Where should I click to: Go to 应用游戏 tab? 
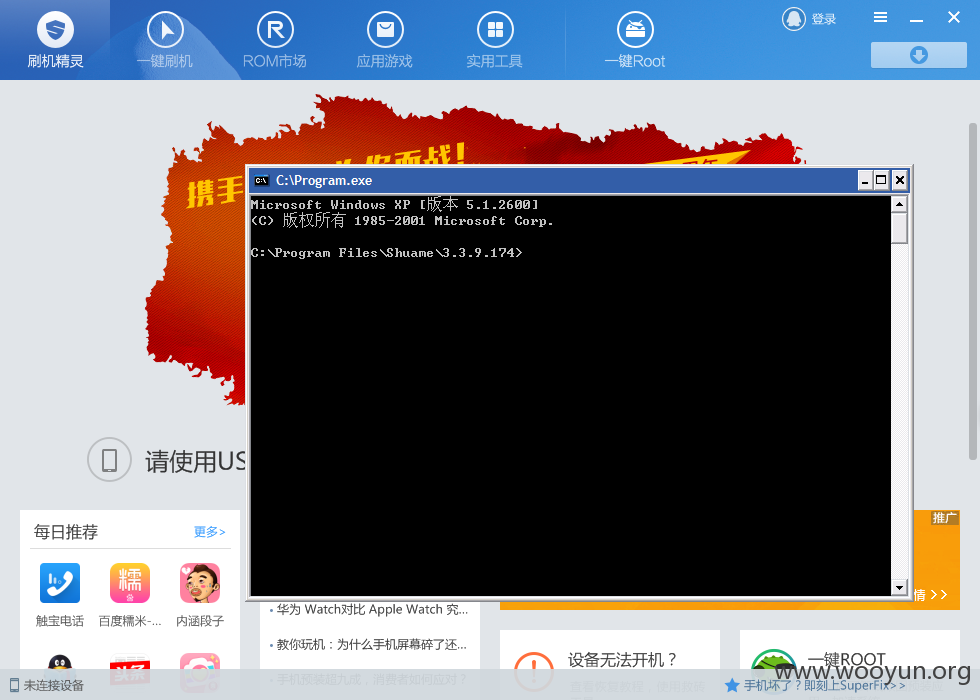click(385, 40)
